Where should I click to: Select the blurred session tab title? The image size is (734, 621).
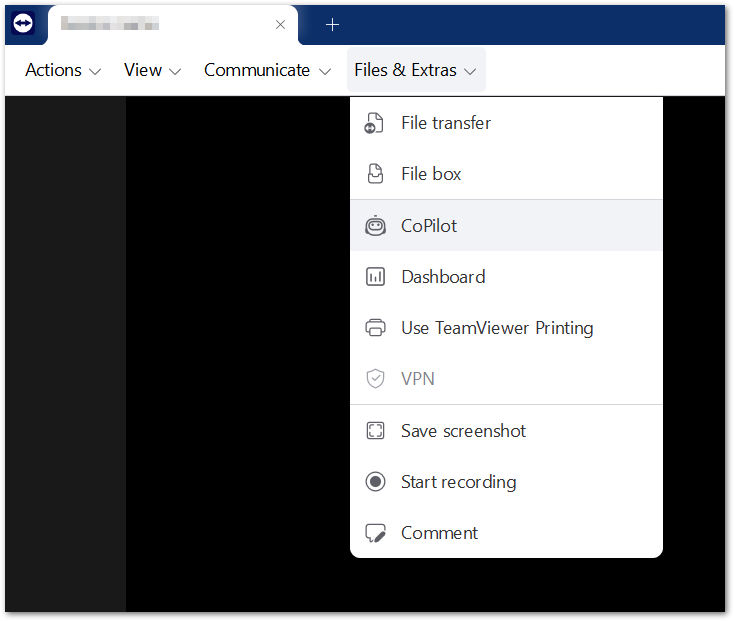(110, 23)
